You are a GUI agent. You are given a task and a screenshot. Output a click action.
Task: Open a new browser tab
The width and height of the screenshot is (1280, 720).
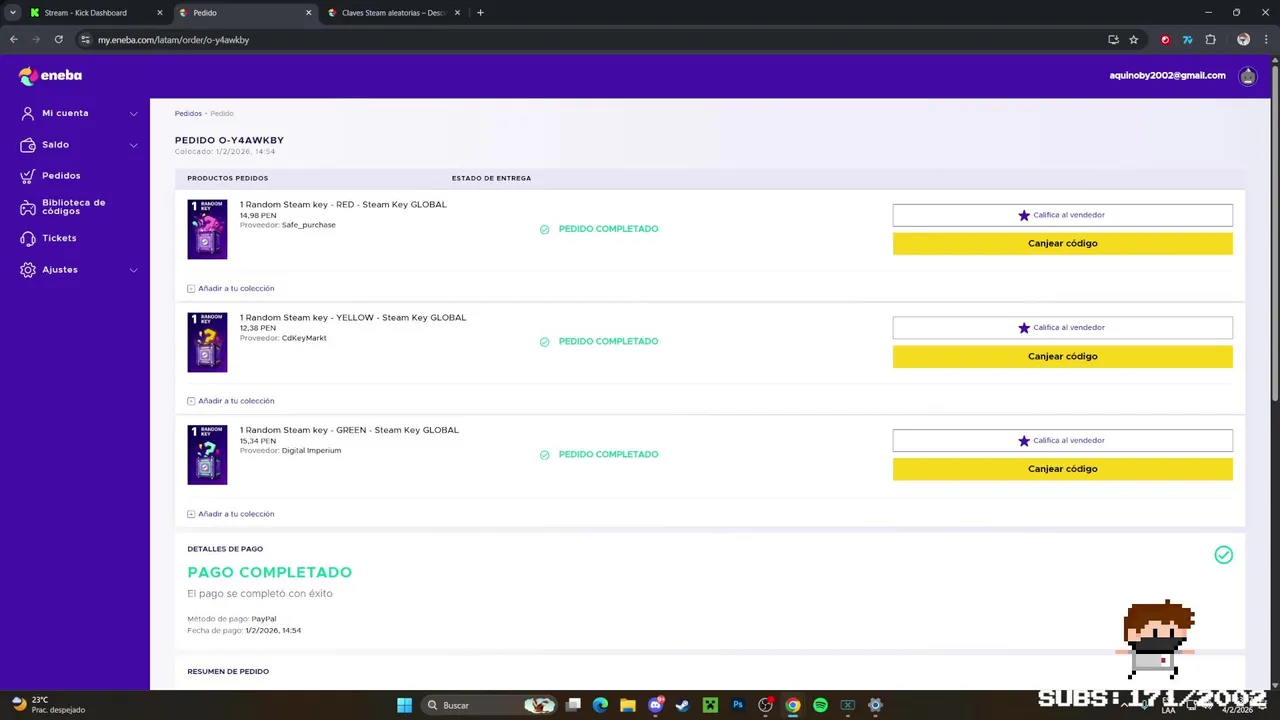[x=480, y=13]
